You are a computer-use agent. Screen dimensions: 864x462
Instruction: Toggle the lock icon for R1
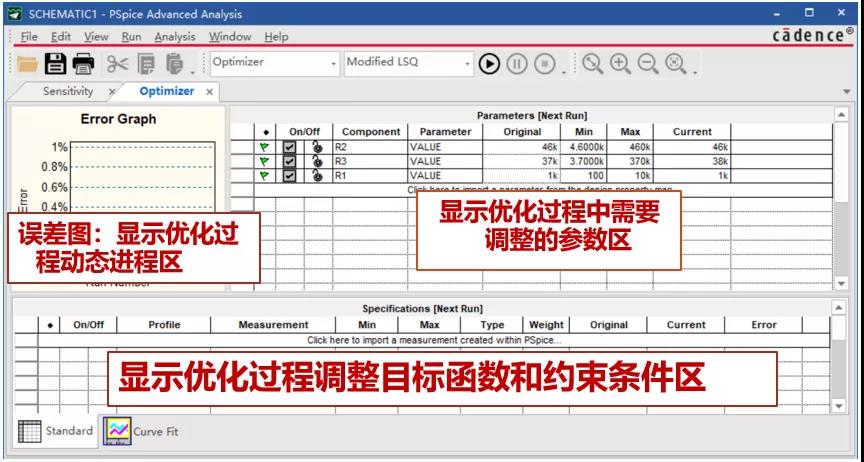click(317, 176)
